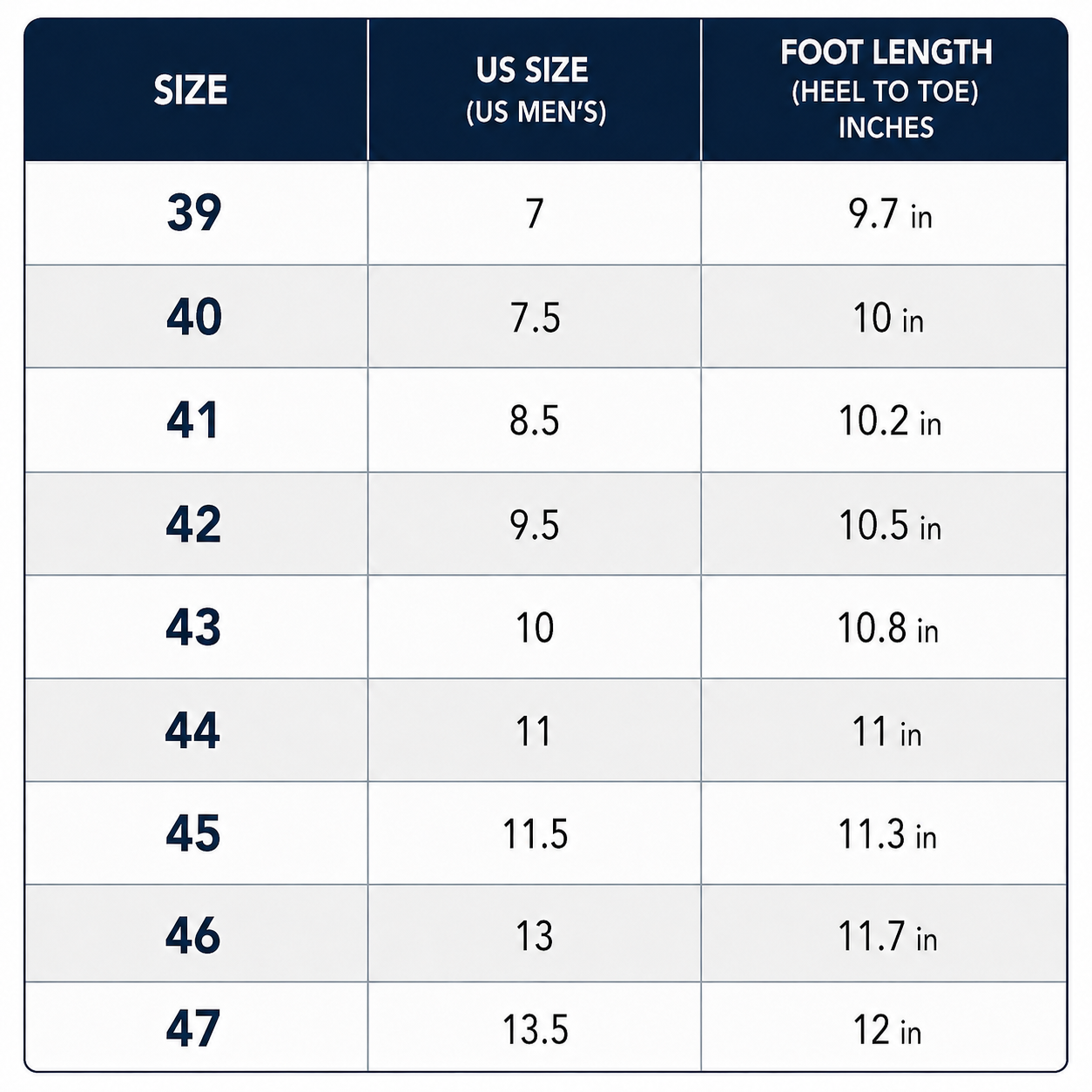Click the 11.7 in foot length
The height and width of the screenshot is (1092, 1092).
[x=887, y=938]
